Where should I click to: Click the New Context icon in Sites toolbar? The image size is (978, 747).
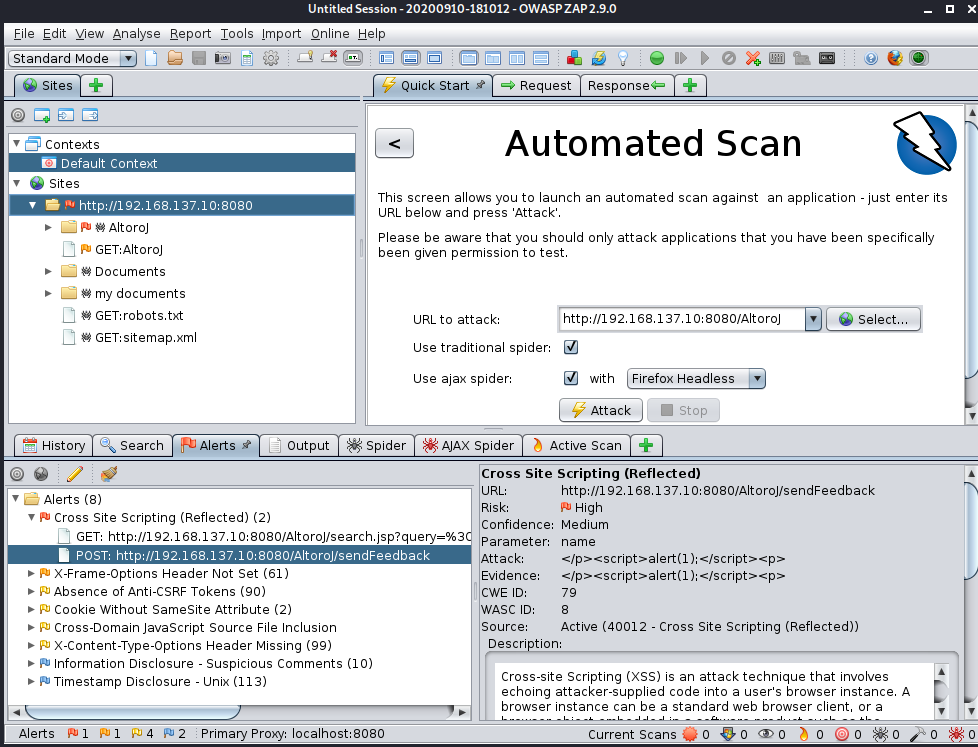pyautogui.click(x=42, y=115)
